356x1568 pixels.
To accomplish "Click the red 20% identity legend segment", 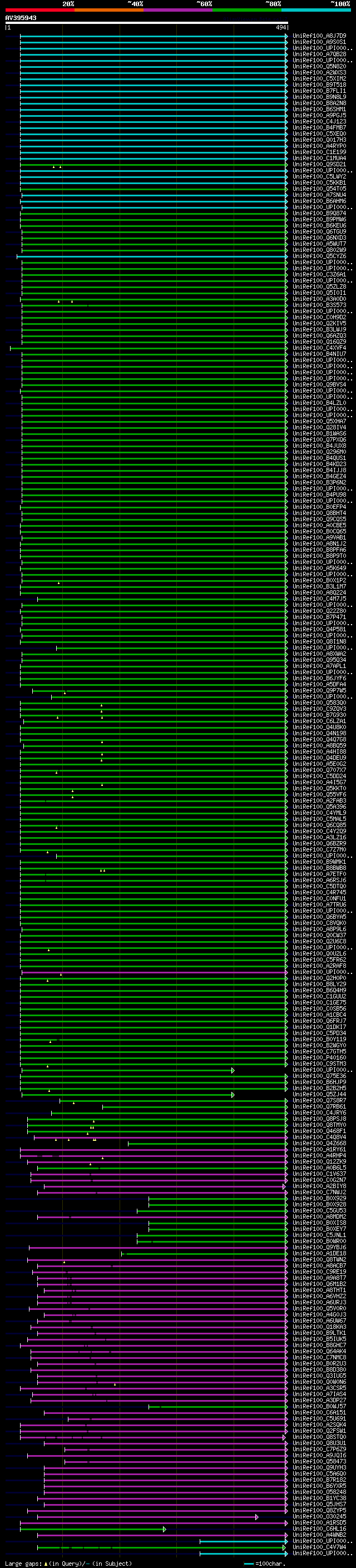I will coord(39,10).
